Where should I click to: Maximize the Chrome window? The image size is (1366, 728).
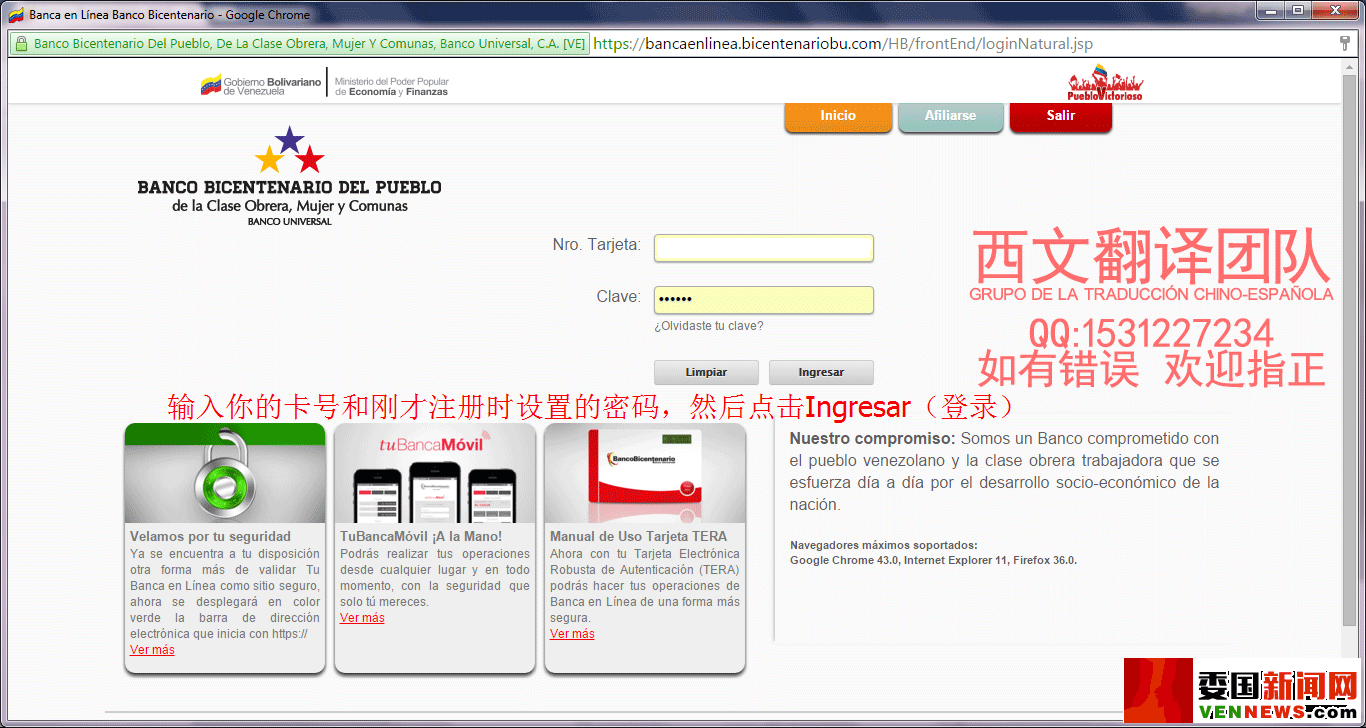coord(1298,9)
